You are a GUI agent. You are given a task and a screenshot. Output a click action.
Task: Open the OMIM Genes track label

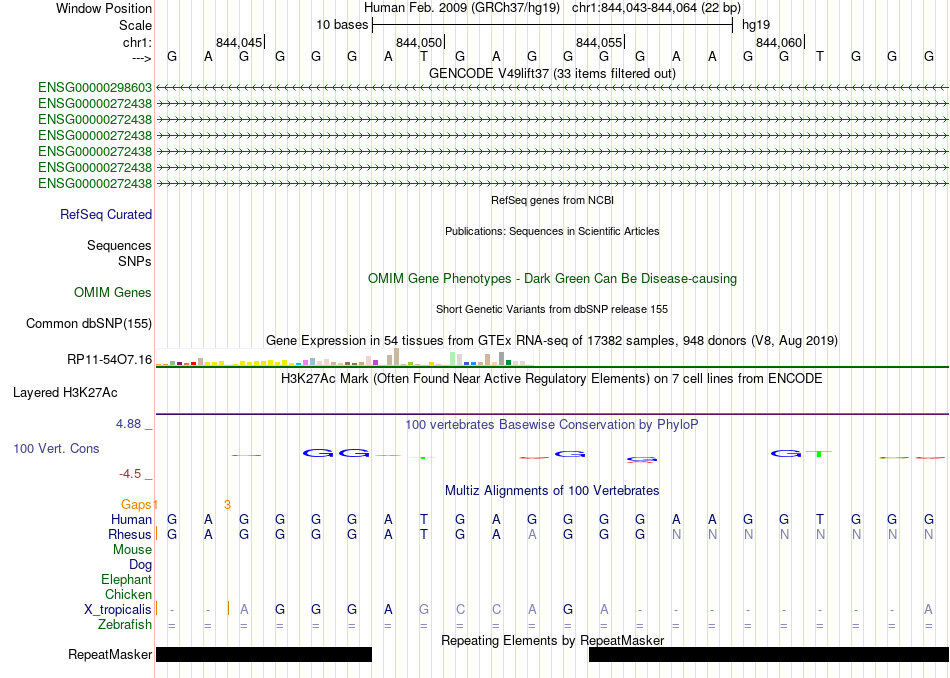click(113, 293)
